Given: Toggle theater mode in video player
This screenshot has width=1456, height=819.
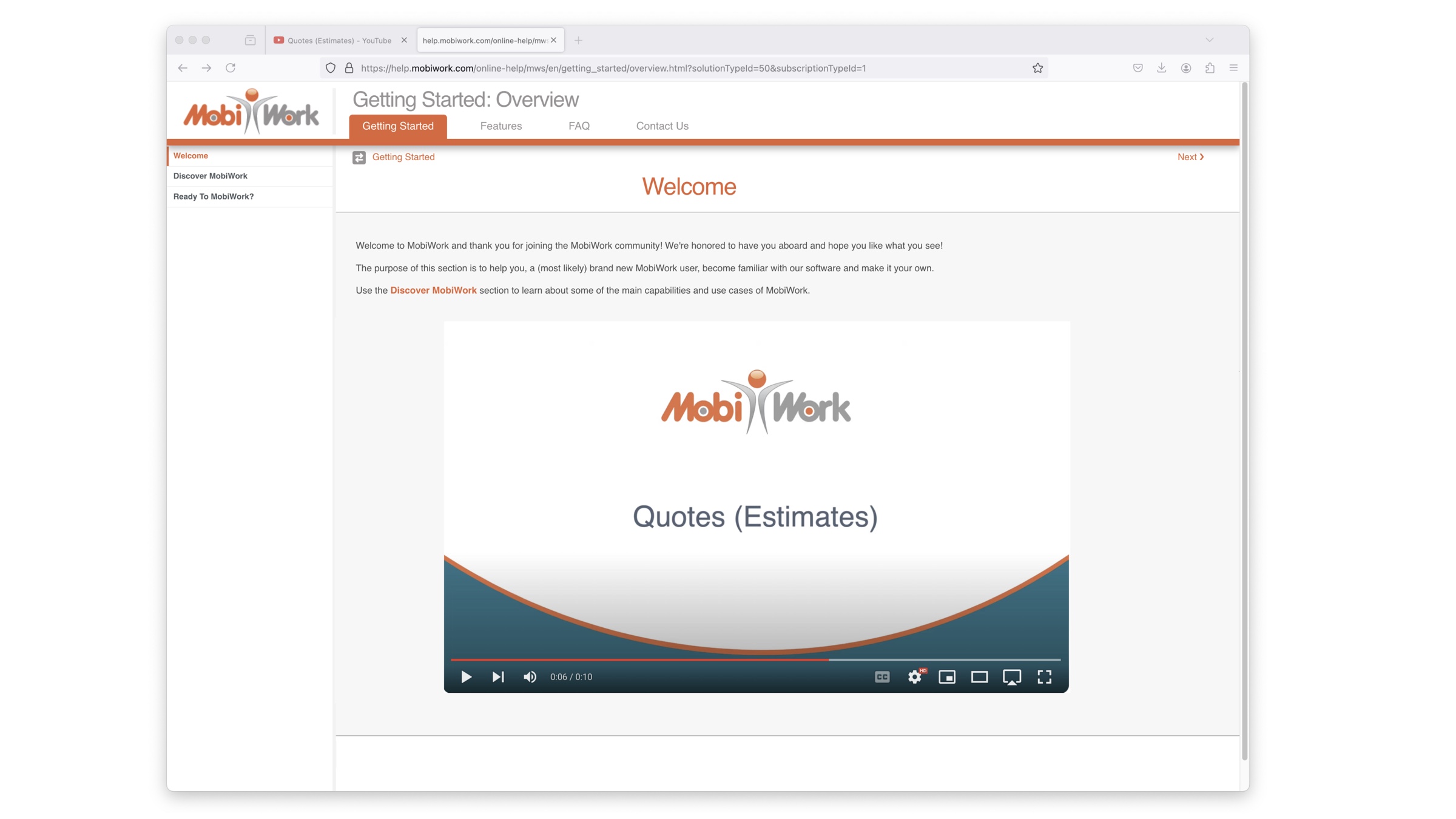Looking at the screenshot, I should pos(980,677).
